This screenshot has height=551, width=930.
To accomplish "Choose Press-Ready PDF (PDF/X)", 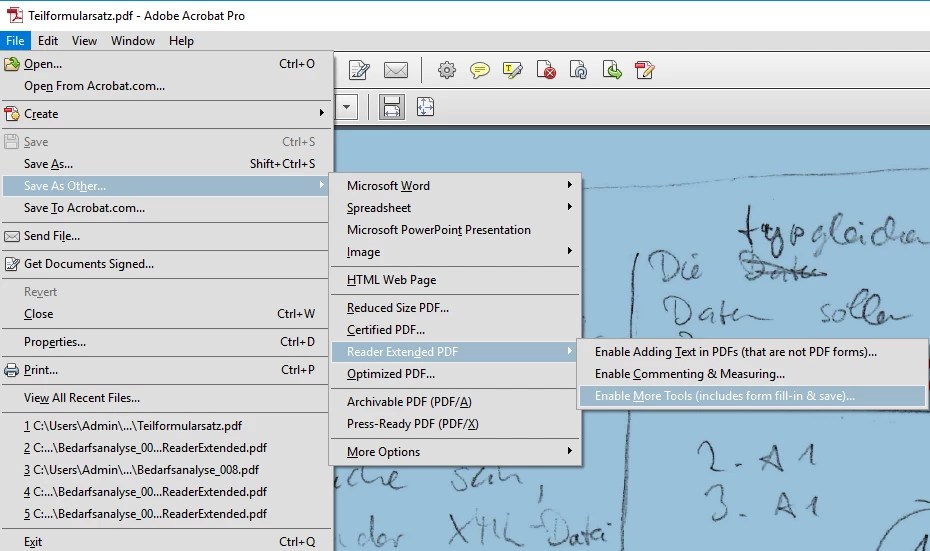I will tap(455, 423).
